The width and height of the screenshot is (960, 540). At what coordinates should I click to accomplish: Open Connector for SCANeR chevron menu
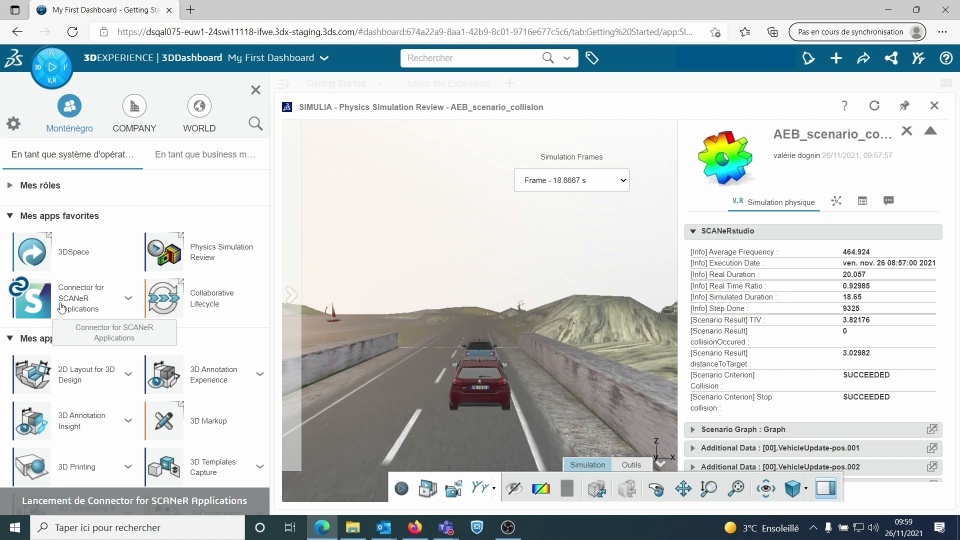click(128, 298)
